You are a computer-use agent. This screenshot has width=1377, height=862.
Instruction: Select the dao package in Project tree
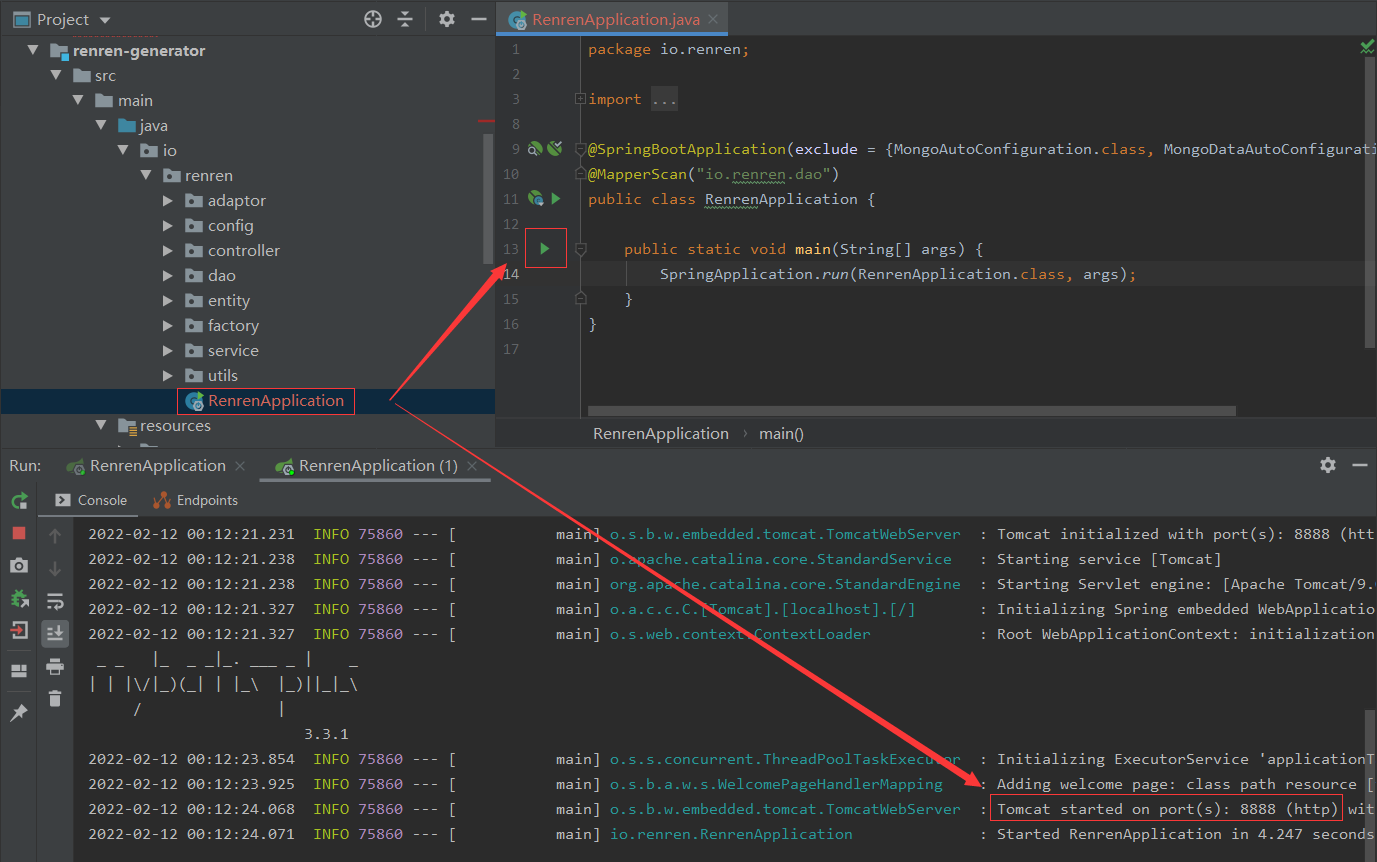pyautogui.click(x=222, y=275)
